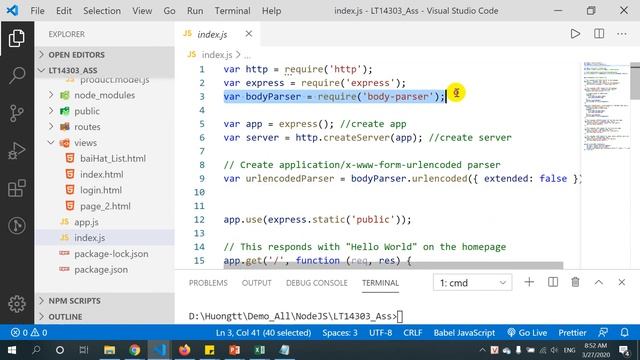
Task: Click index.js in the breadcrumb
Action: 216,55
